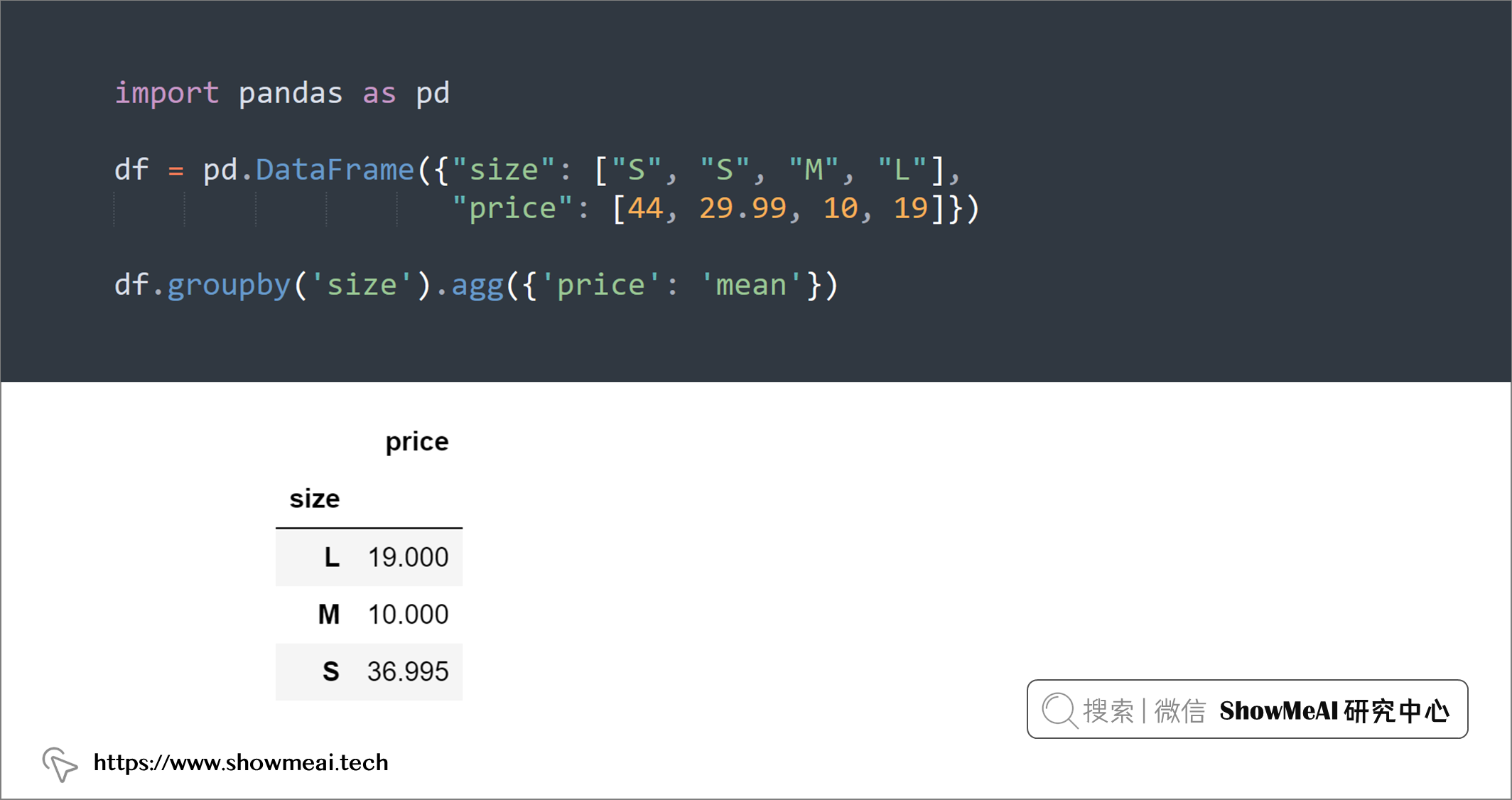Viewport: 1512px width, 800px height.
Task: Select the 'mean' string in code
Action: [x=750, y=285]
